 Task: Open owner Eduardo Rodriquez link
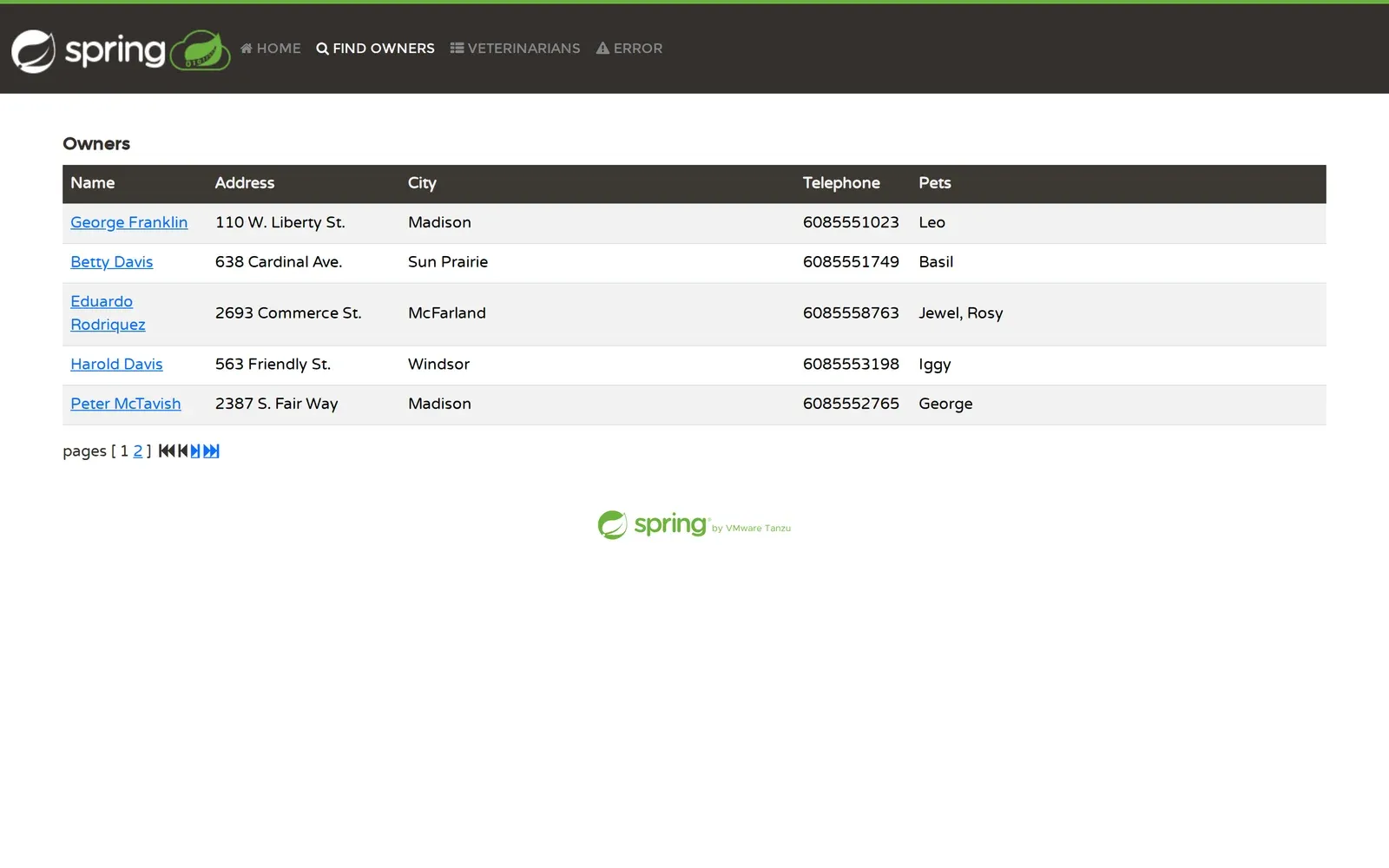pos(108,313)
